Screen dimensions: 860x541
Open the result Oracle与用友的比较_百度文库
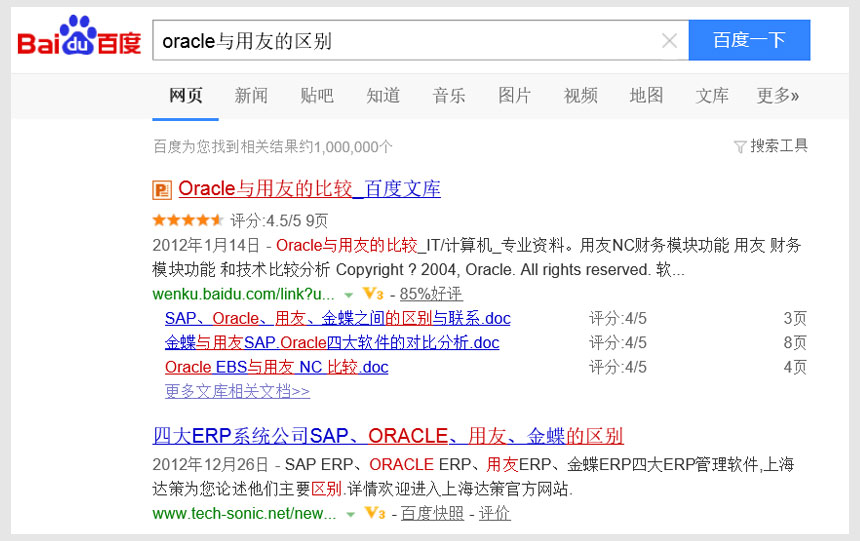pyautogui.click(x=309, y=189)
